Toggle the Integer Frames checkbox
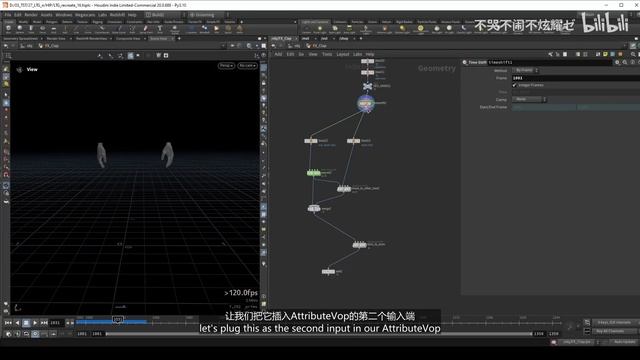640x360 pixels. [514, 85]
